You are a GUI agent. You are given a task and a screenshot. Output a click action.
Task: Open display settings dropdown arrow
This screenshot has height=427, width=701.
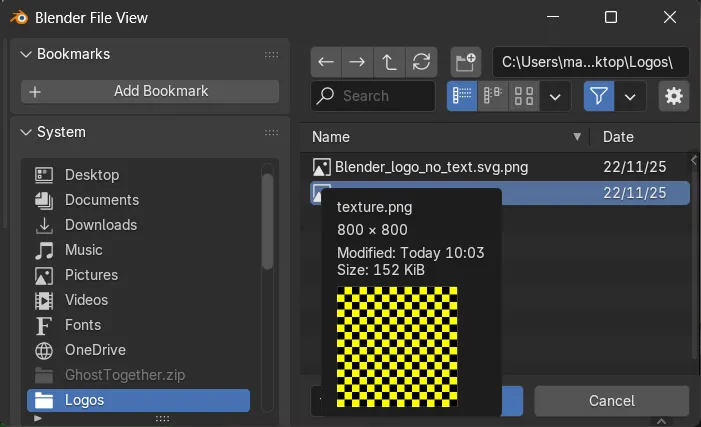(555, 96)
